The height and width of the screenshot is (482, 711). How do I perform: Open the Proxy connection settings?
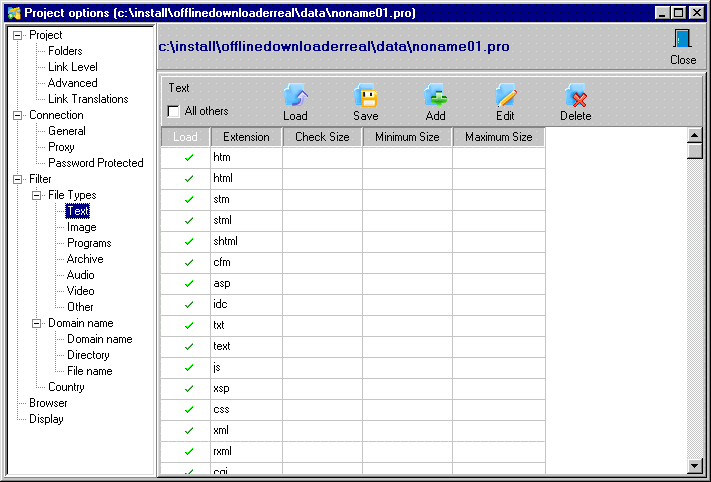point(61,147)
